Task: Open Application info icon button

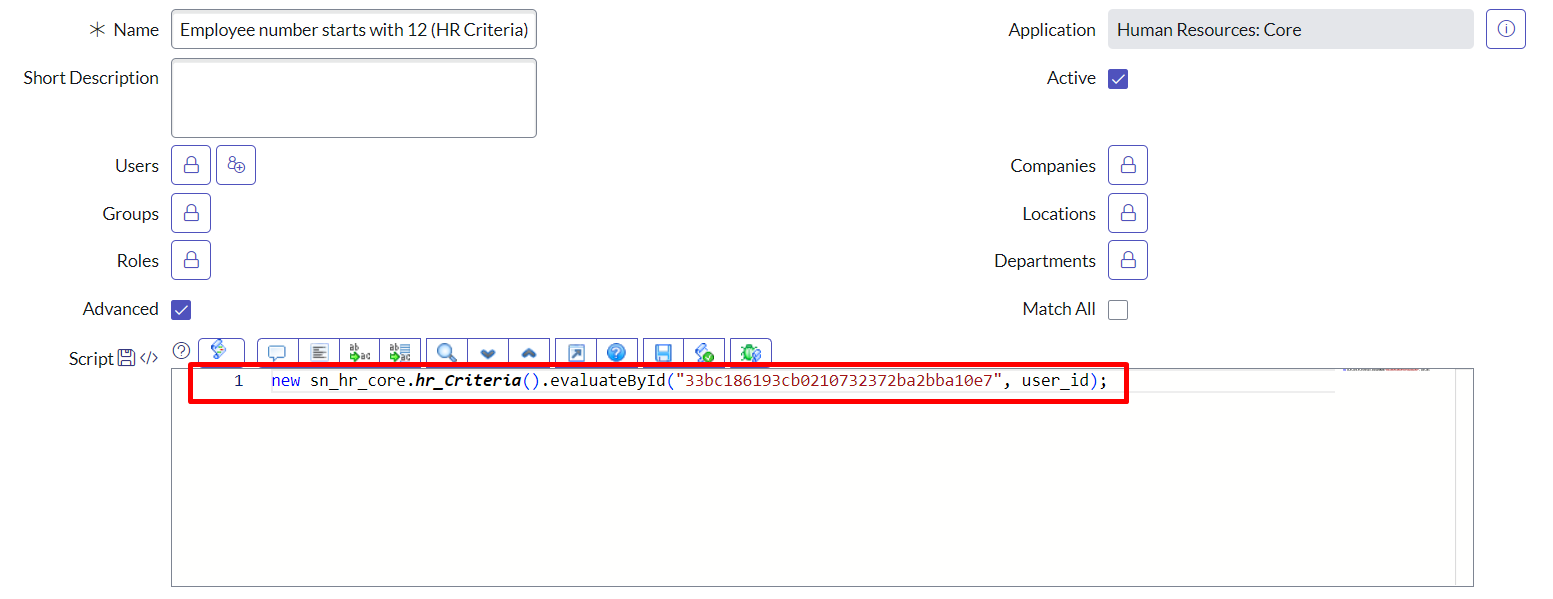Action: click(x=1505, y=30)
